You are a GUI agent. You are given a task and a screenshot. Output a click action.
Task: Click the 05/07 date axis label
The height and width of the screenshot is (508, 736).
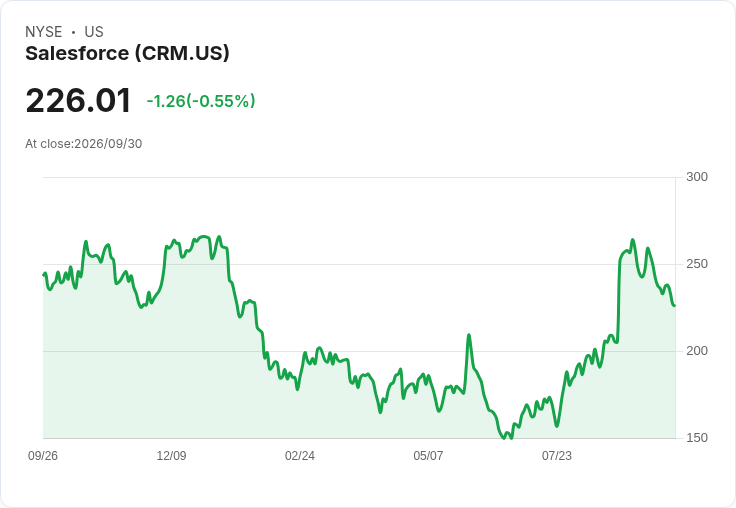click(x=428, y=455)
